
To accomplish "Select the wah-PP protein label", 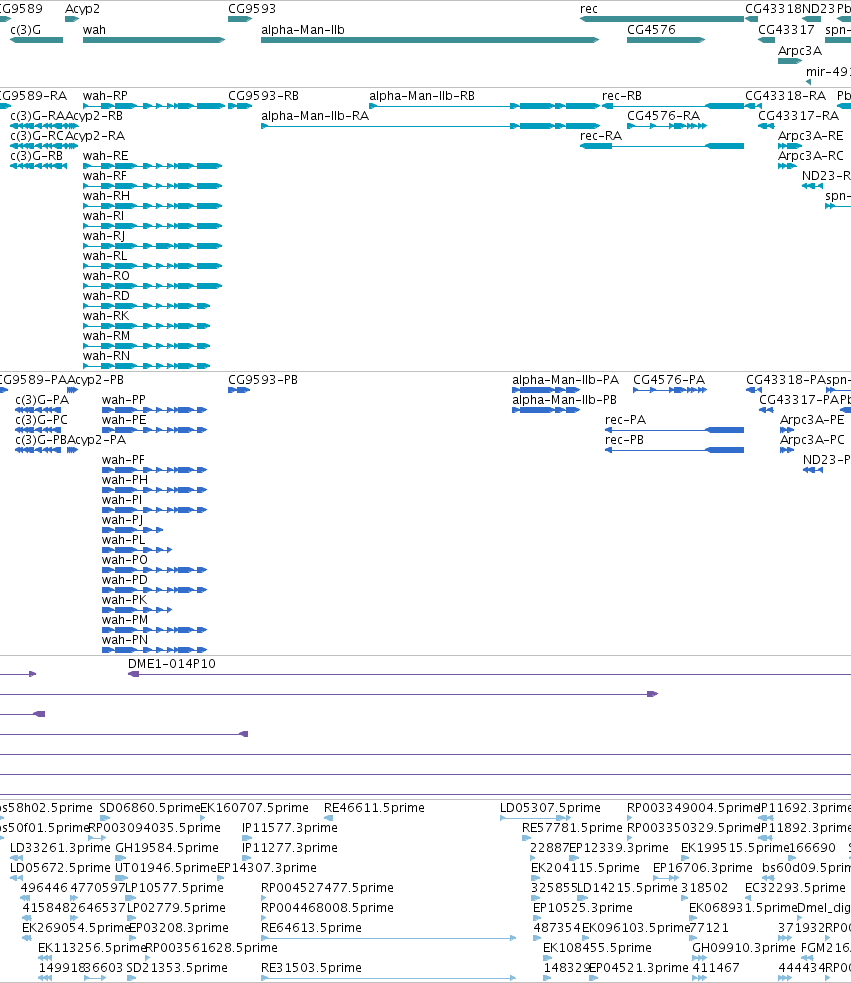I will (124, 400).
